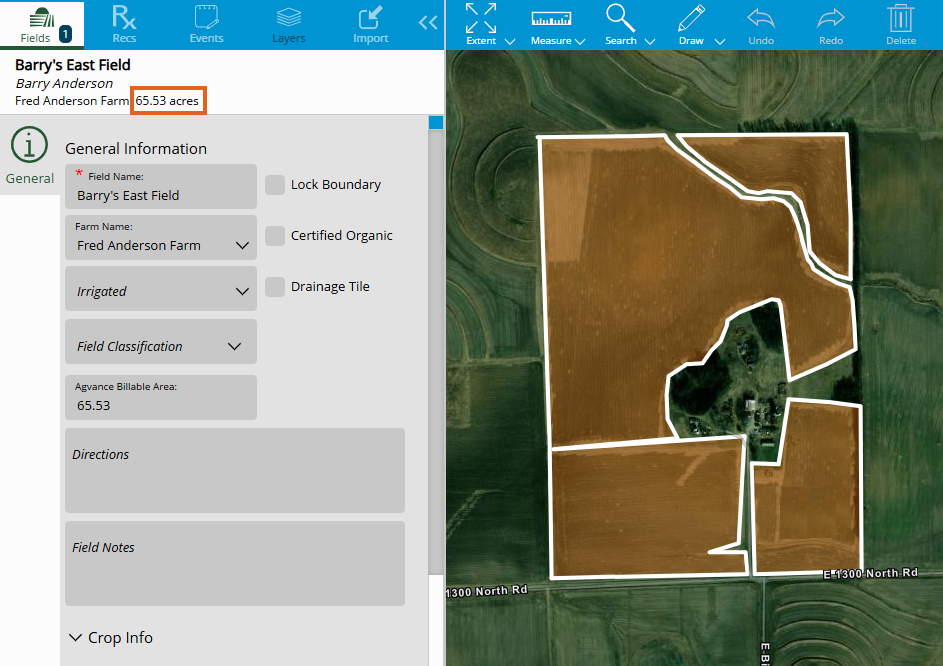Select the Measure ruler tool
943x666 pixels.
[x=551, y=19]
